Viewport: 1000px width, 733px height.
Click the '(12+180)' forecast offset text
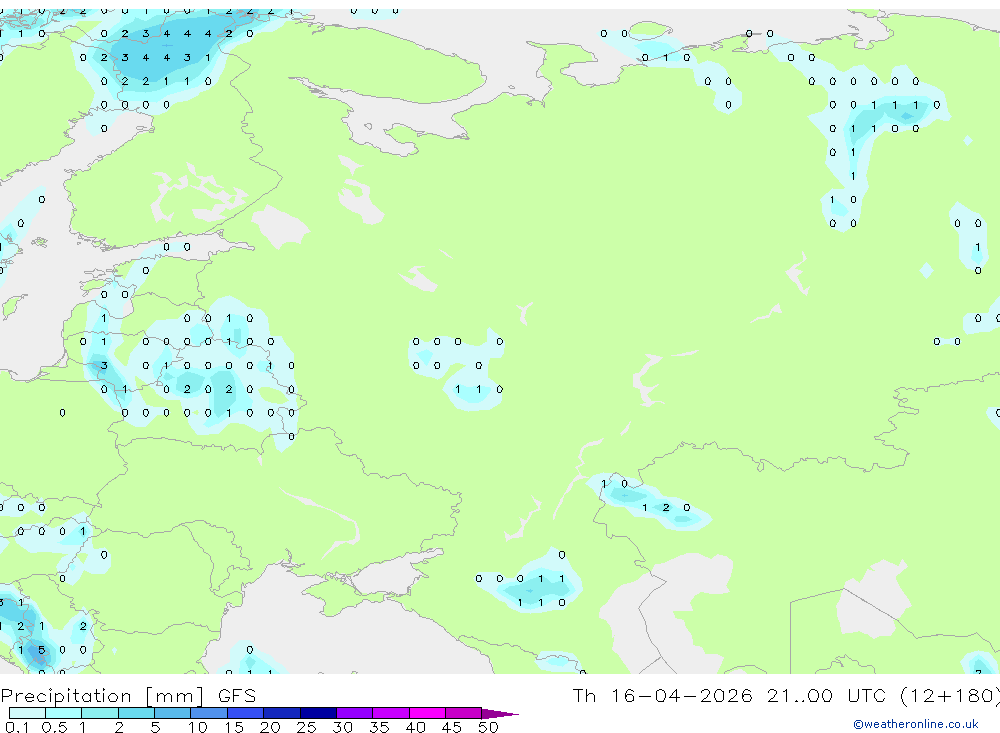click(x=950, y=695)
